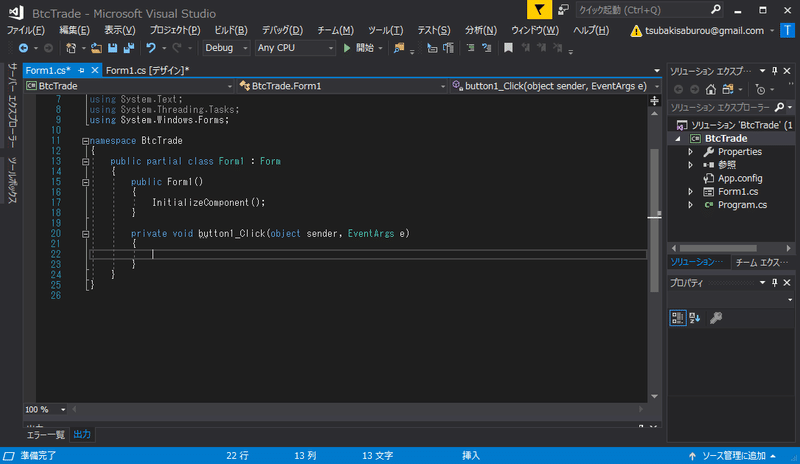Screen dimensions: 800x464
Task: Collapse the BtcTrade project node
Action: point(678,139)
